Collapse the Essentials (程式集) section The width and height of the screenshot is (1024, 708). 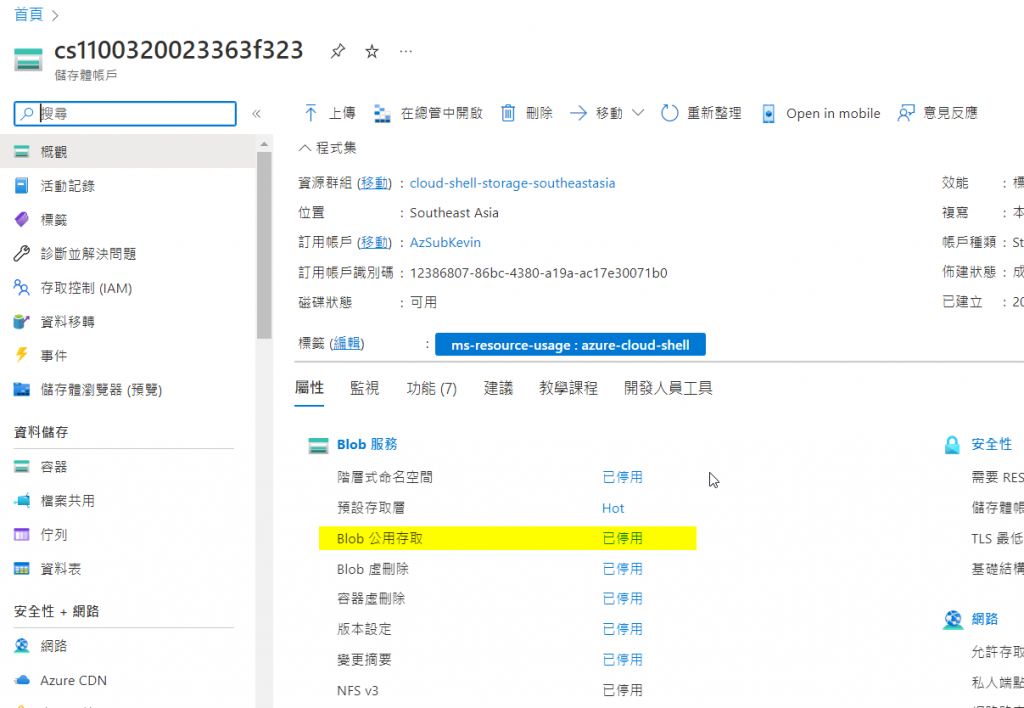click(327, 148)
